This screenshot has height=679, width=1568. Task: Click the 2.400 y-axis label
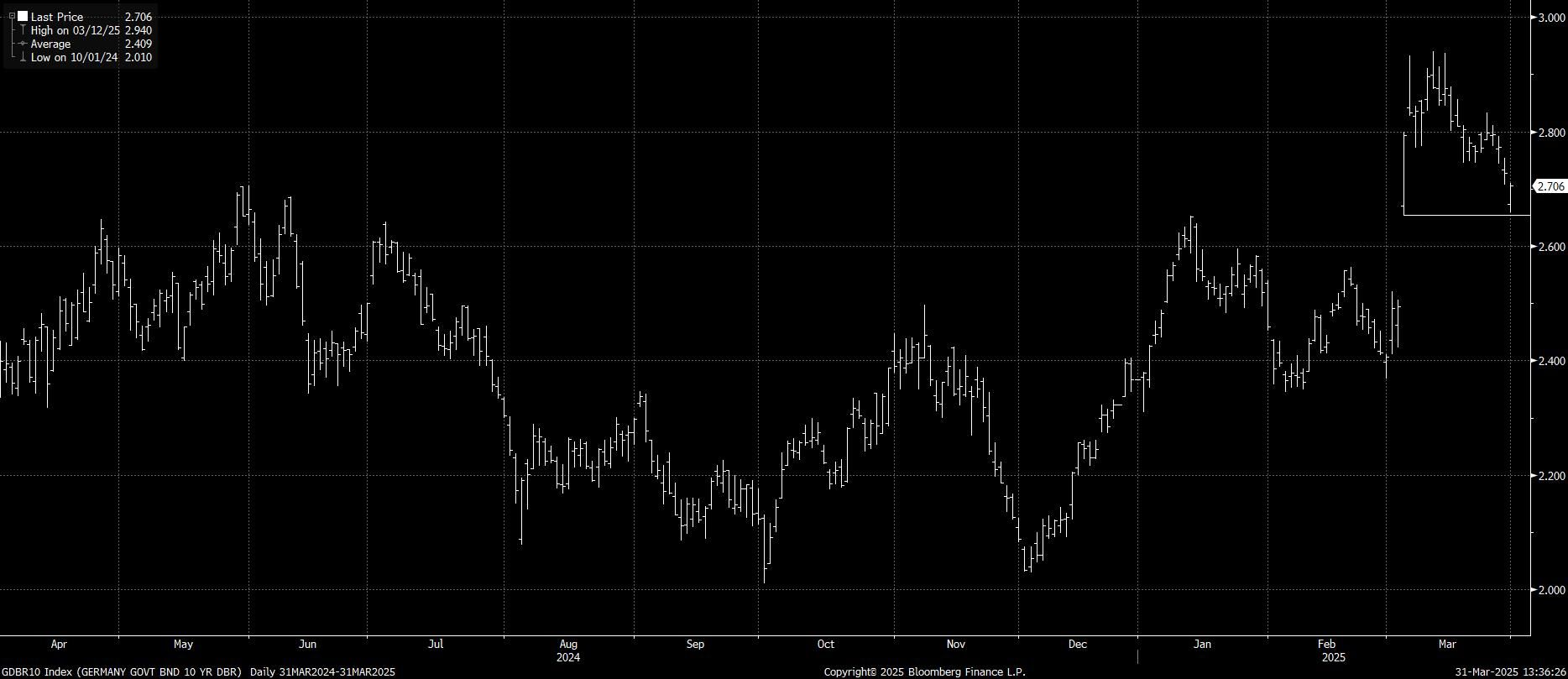[1550, 361]
